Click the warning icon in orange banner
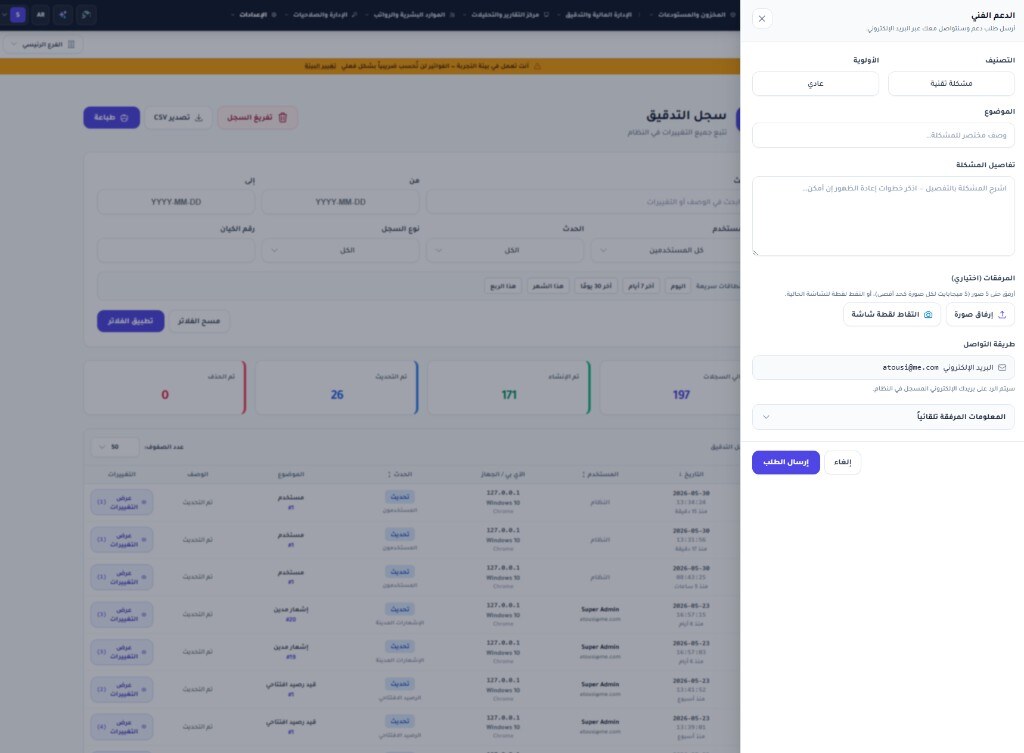Screen dimensions: 1024x753 537,66
